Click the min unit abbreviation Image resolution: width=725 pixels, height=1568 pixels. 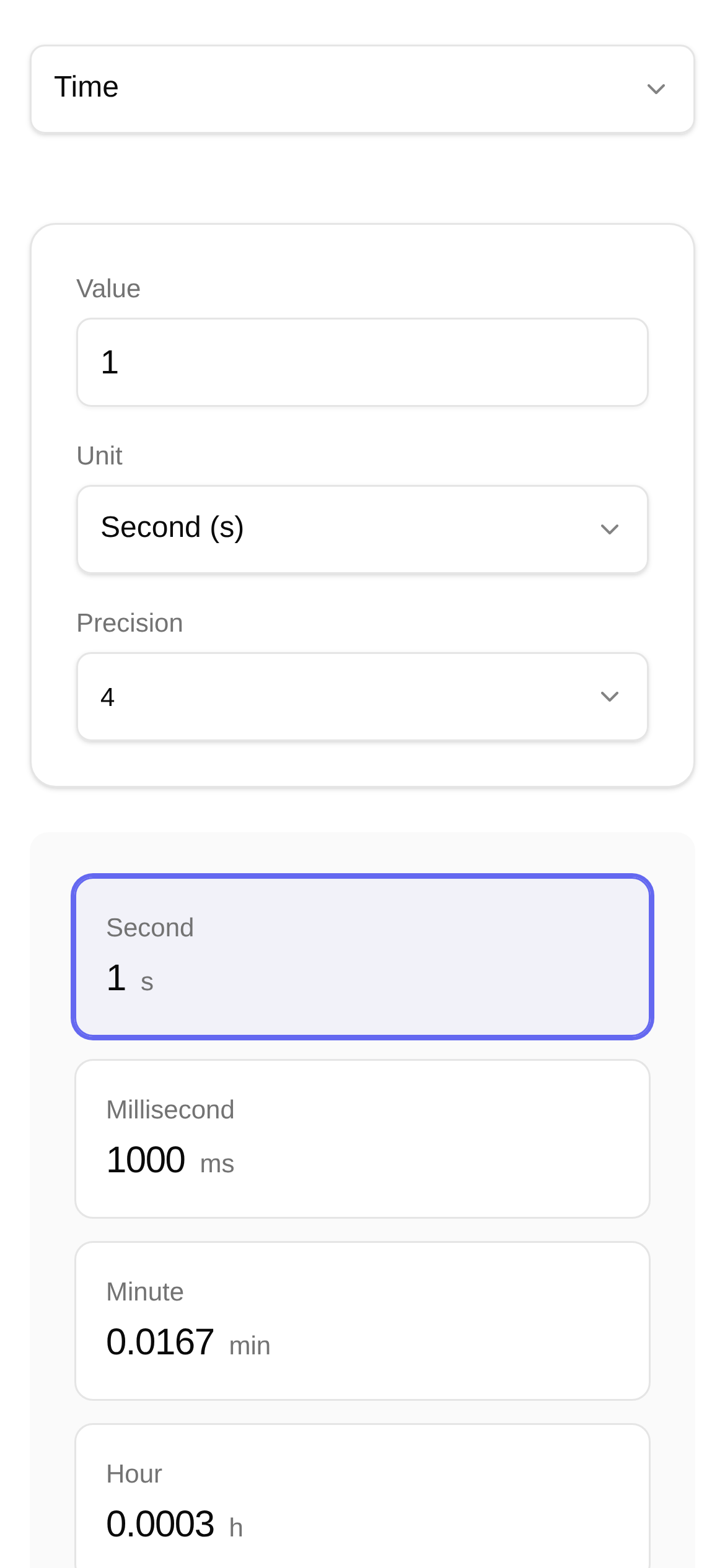[x=250, y=1346]
